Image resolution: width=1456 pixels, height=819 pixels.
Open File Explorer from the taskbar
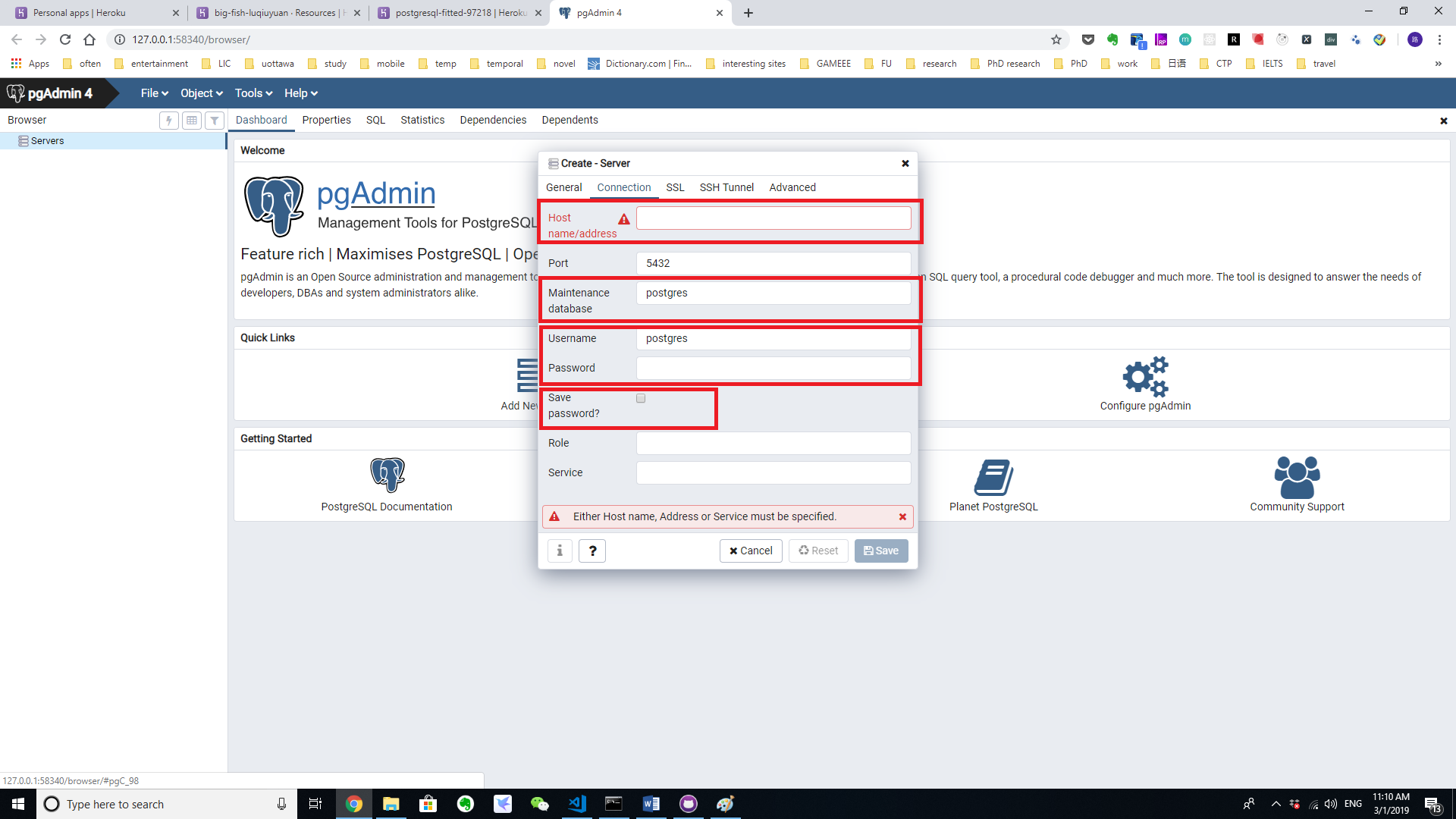(x=391, y=804)
